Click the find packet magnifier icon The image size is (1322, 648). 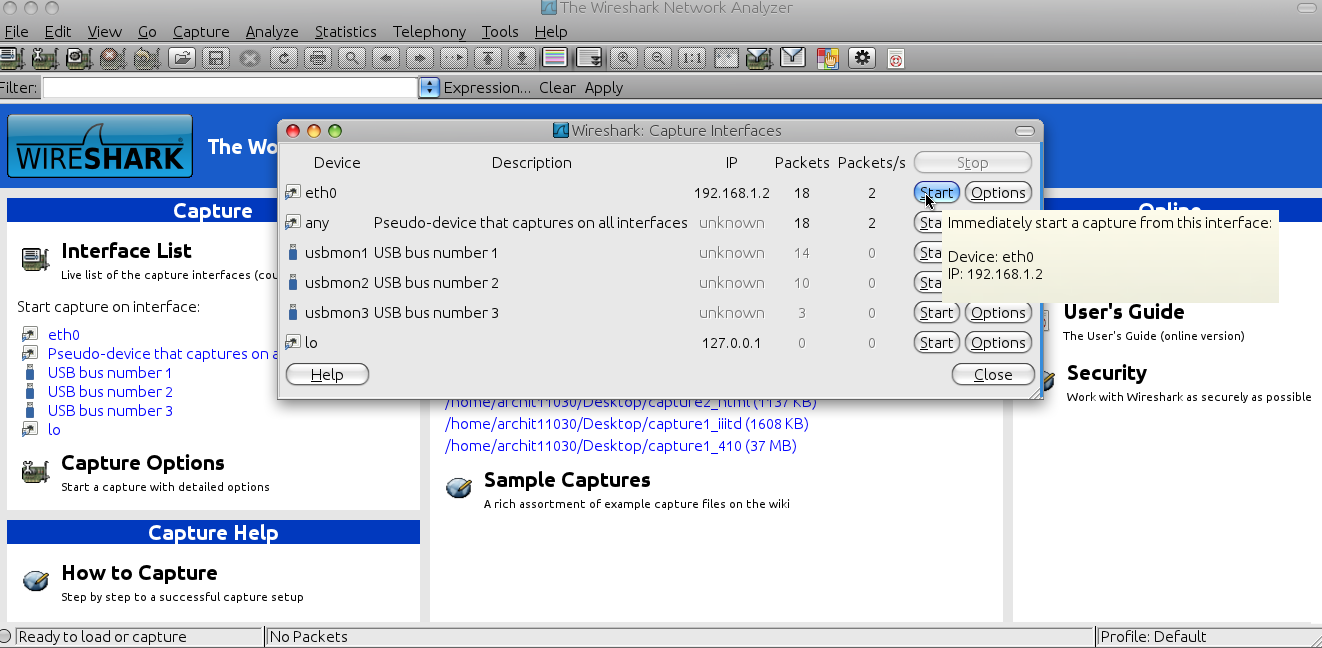pyautogui.click(x=352, y=57)
